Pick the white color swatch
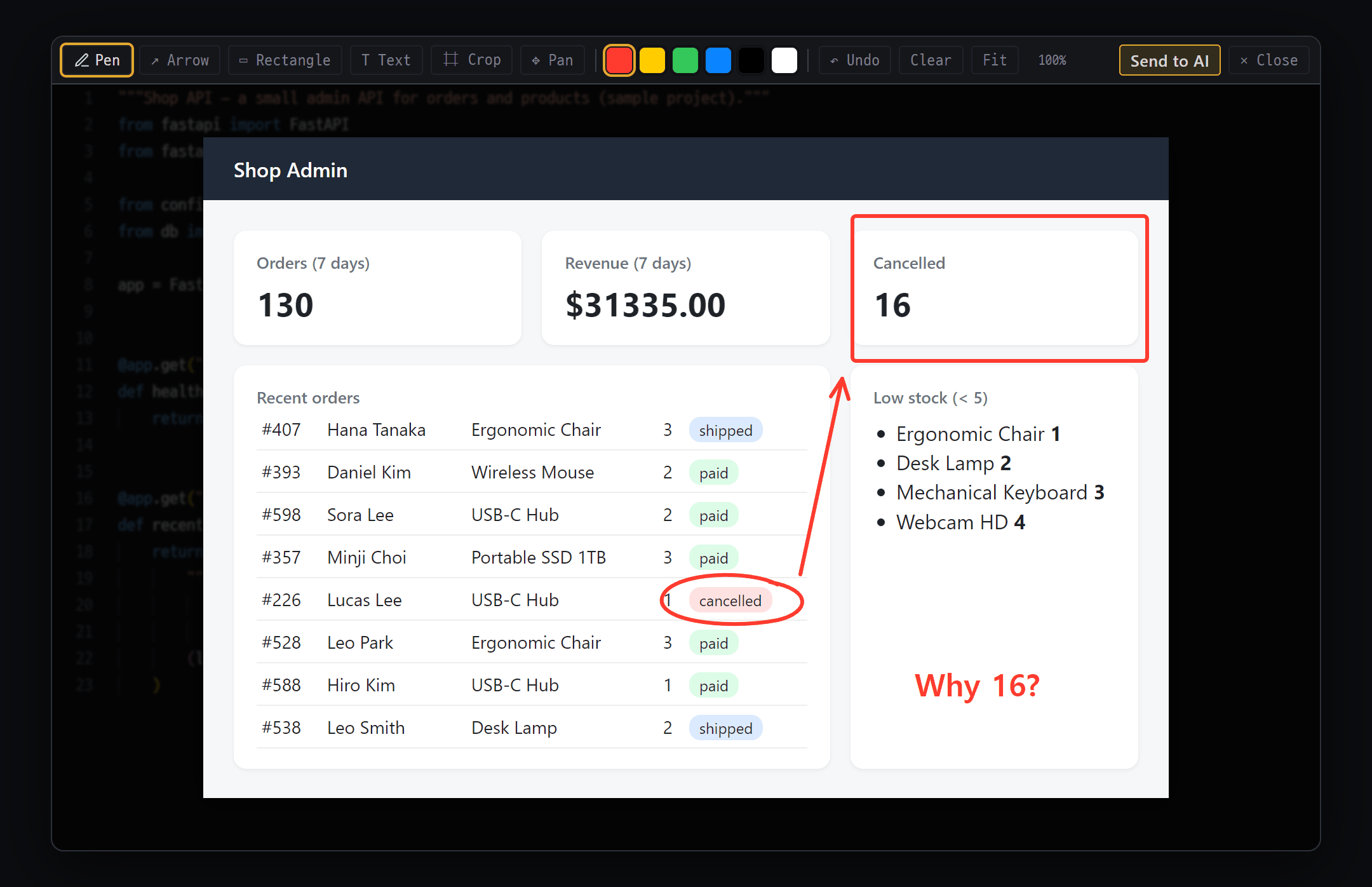The image size is (1372, 887). click(x=784, y=60)
